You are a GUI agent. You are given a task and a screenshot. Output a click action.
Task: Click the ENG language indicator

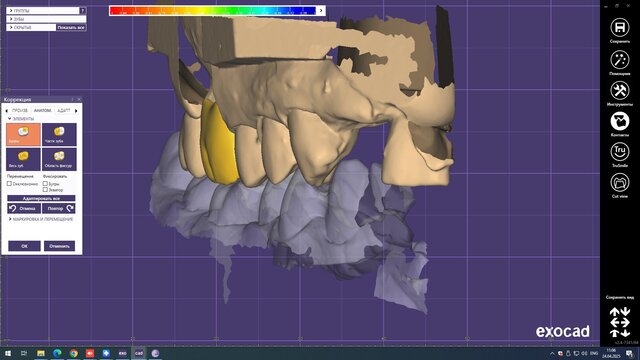point(594,353)
